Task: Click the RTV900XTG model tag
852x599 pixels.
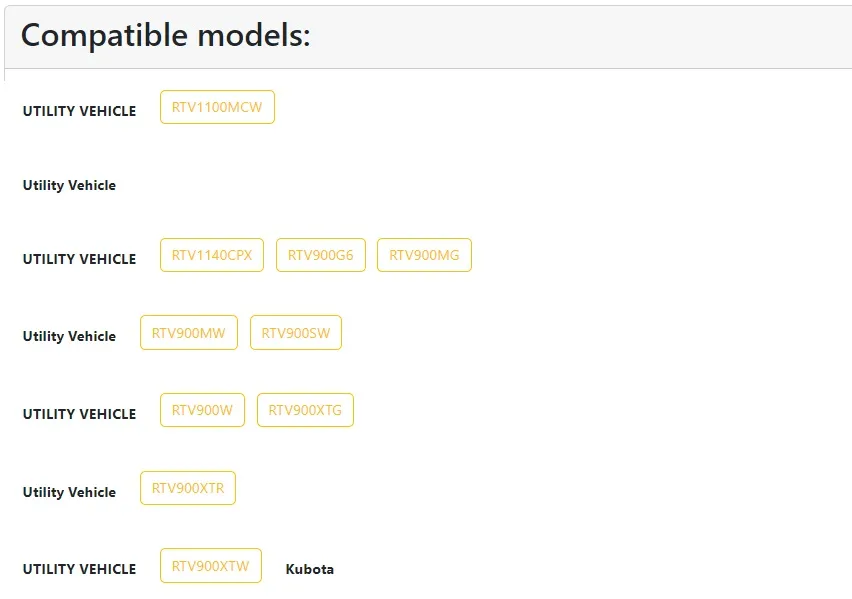Action: (305, 410)
